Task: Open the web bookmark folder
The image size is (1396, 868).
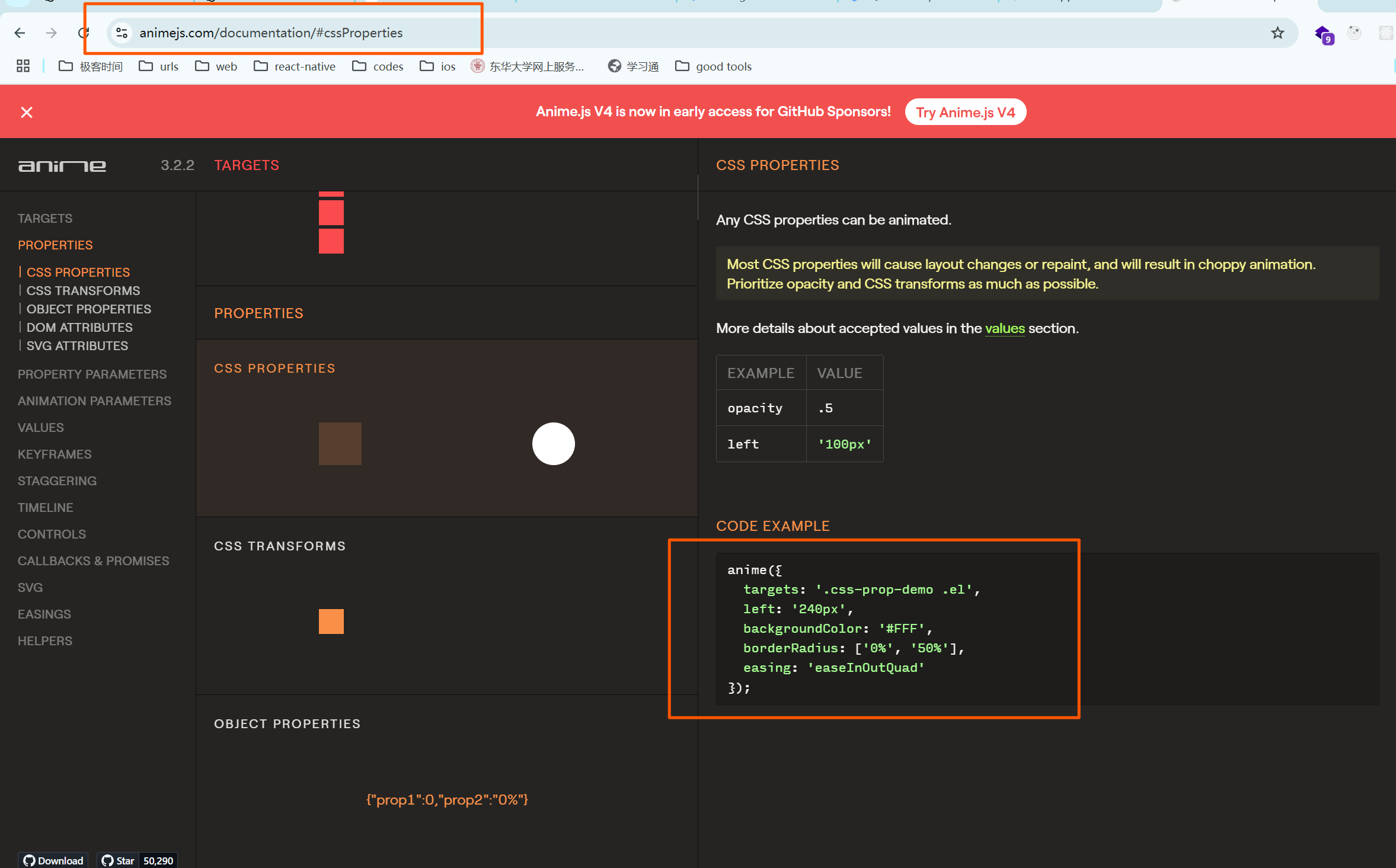Action: pos(216,66)
